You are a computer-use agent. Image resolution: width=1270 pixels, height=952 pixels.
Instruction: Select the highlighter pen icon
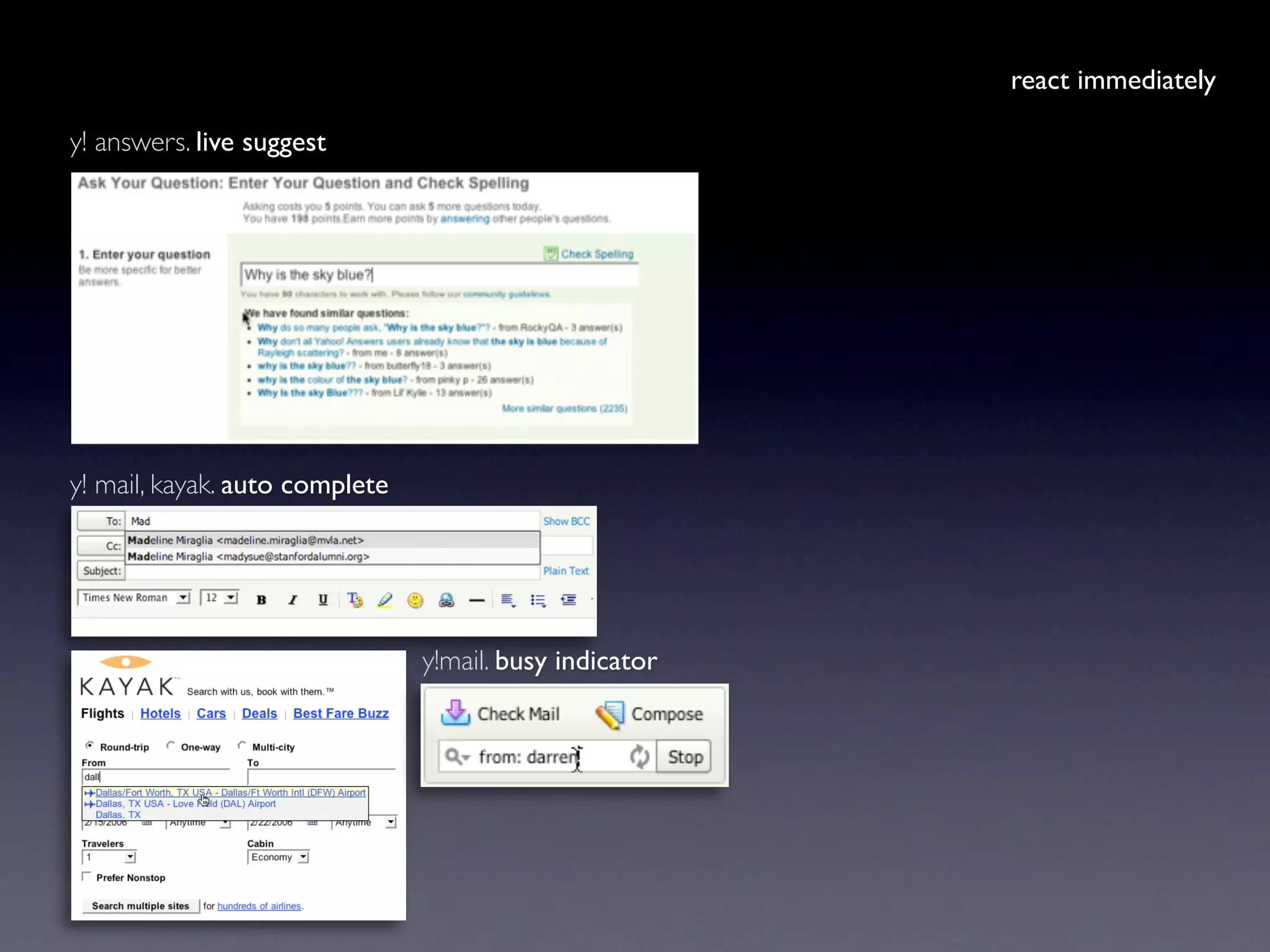click(x=385, y=599)
